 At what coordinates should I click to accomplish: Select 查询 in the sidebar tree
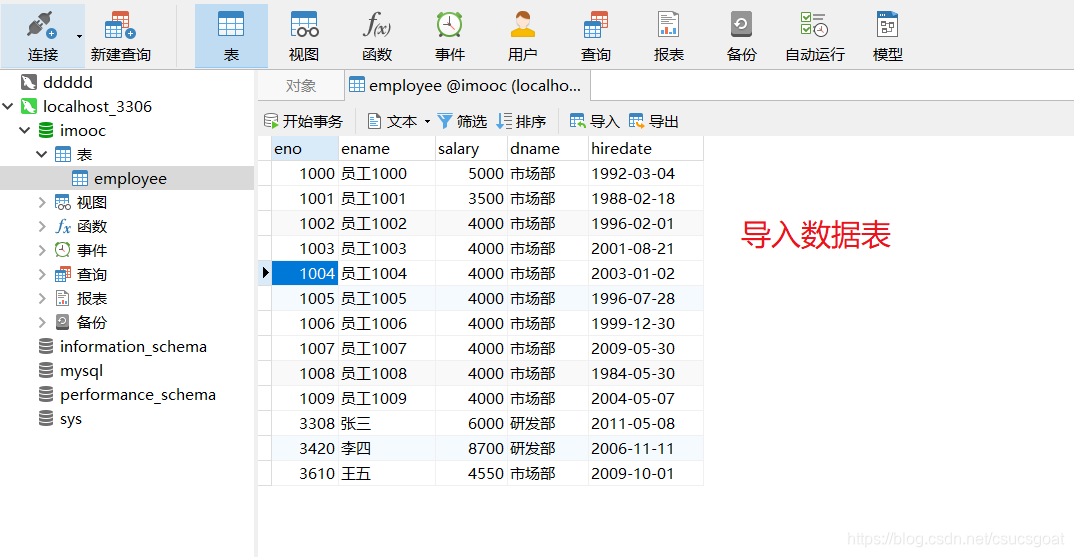[92, 275]
